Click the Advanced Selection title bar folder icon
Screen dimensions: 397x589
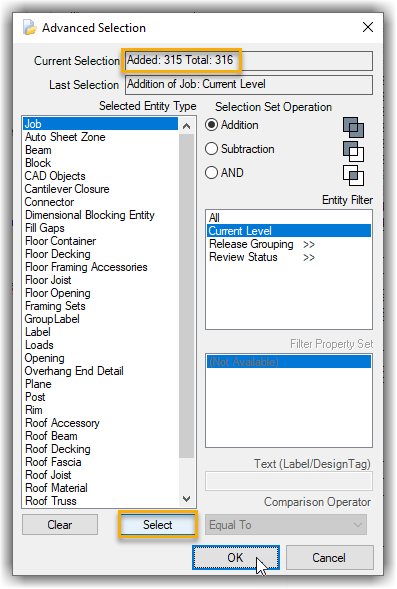click(30, 27)
